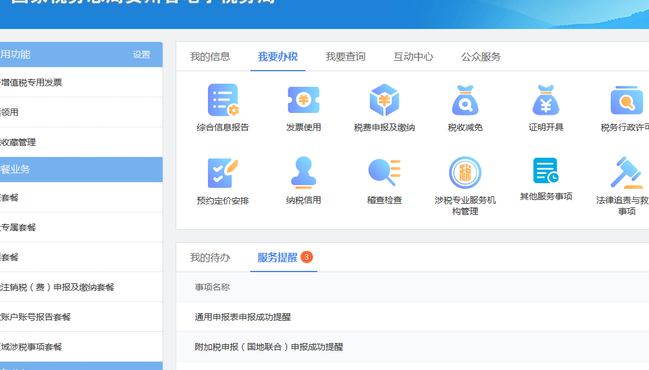Switch to the 我要办税 tab

click(278, 57)
